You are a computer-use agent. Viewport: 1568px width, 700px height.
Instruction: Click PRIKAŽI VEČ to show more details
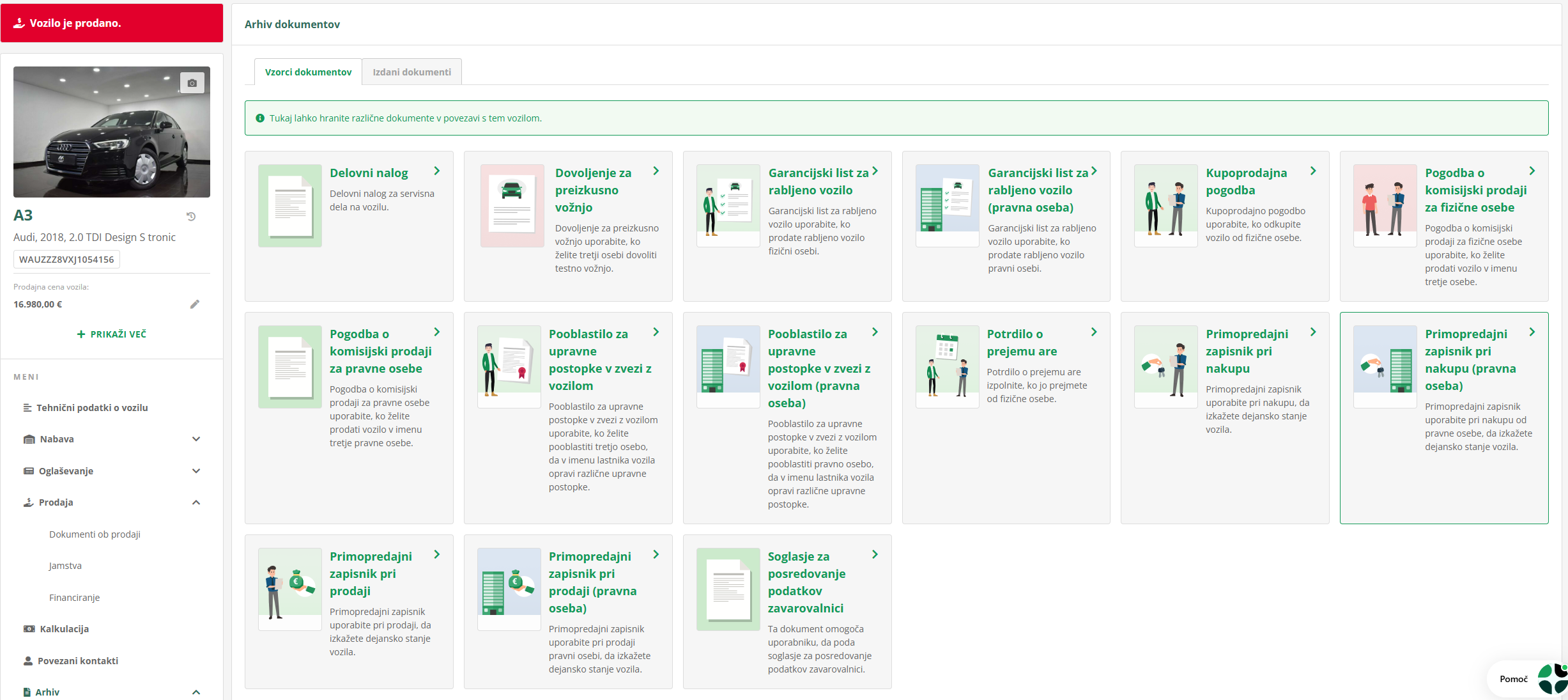(112, 334)
